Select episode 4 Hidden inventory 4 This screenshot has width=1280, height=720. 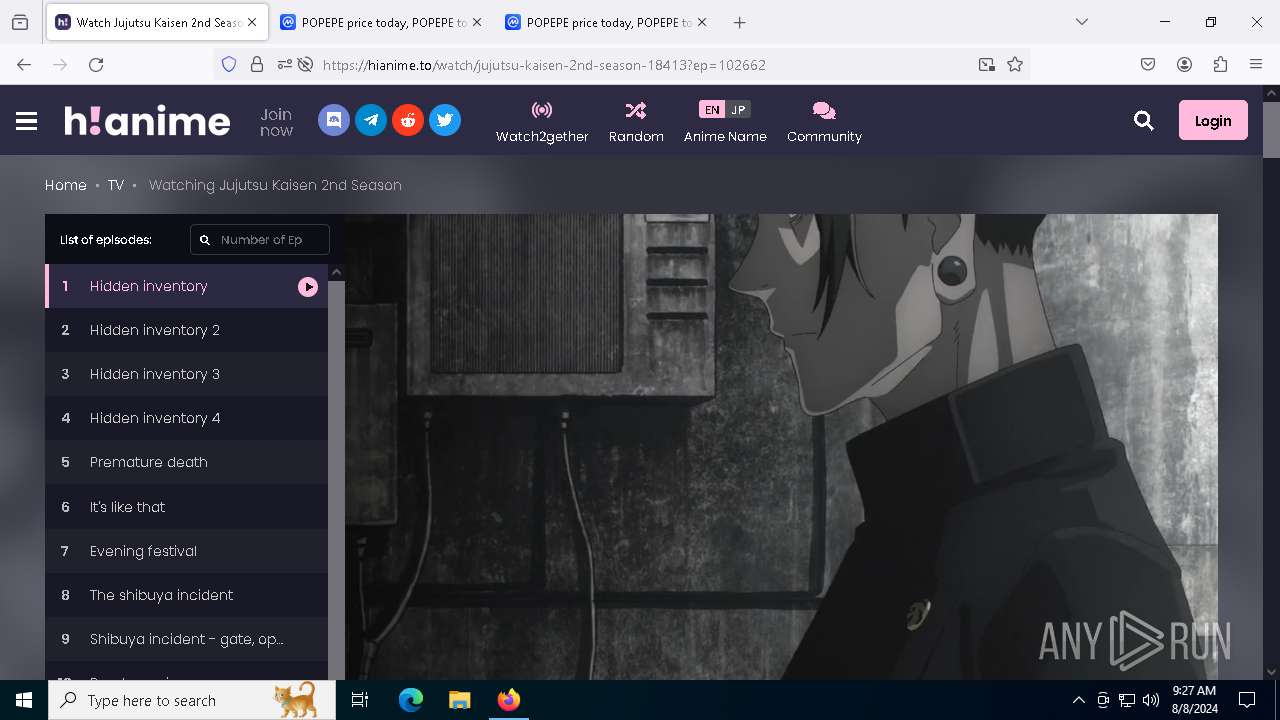(x=187, y=418)
